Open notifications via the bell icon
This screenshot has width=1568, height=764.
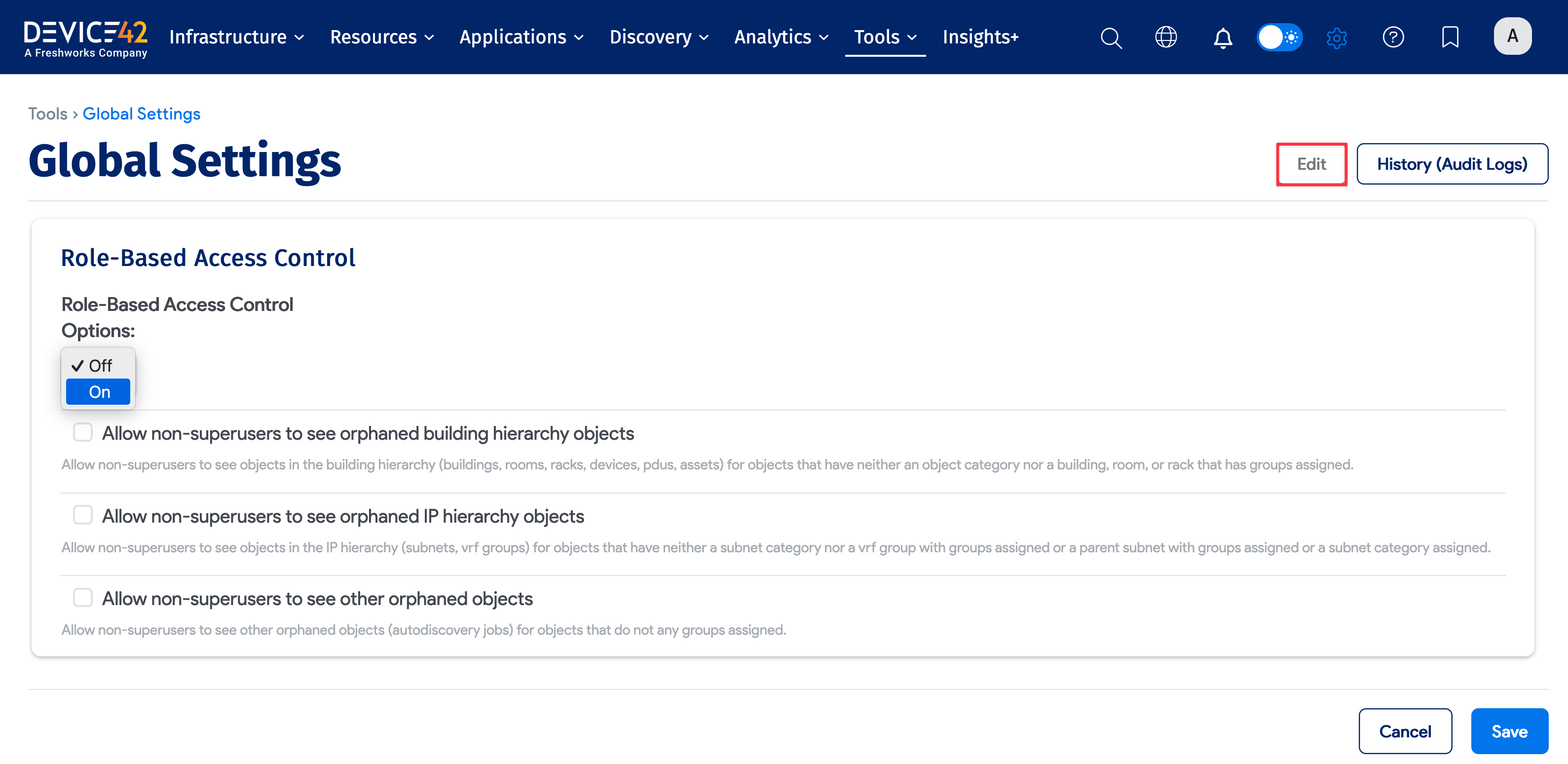click(1222, 37)
